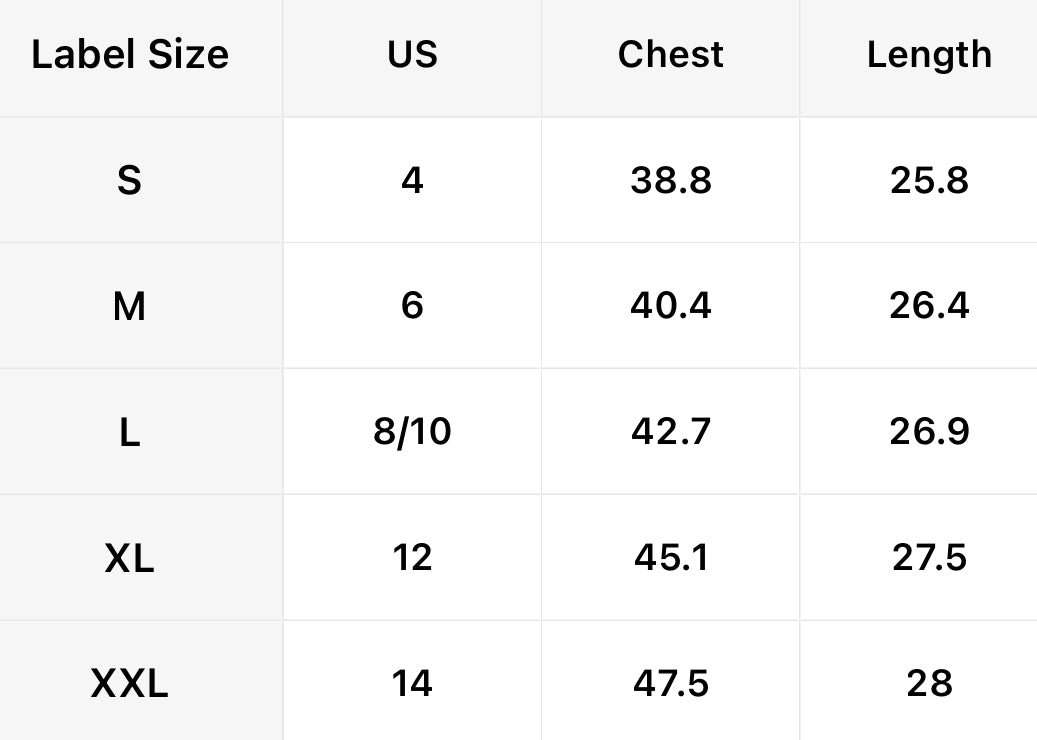Click length value 25.8
The height and width of the screenshot is (740, 1037).
[929, 181]
